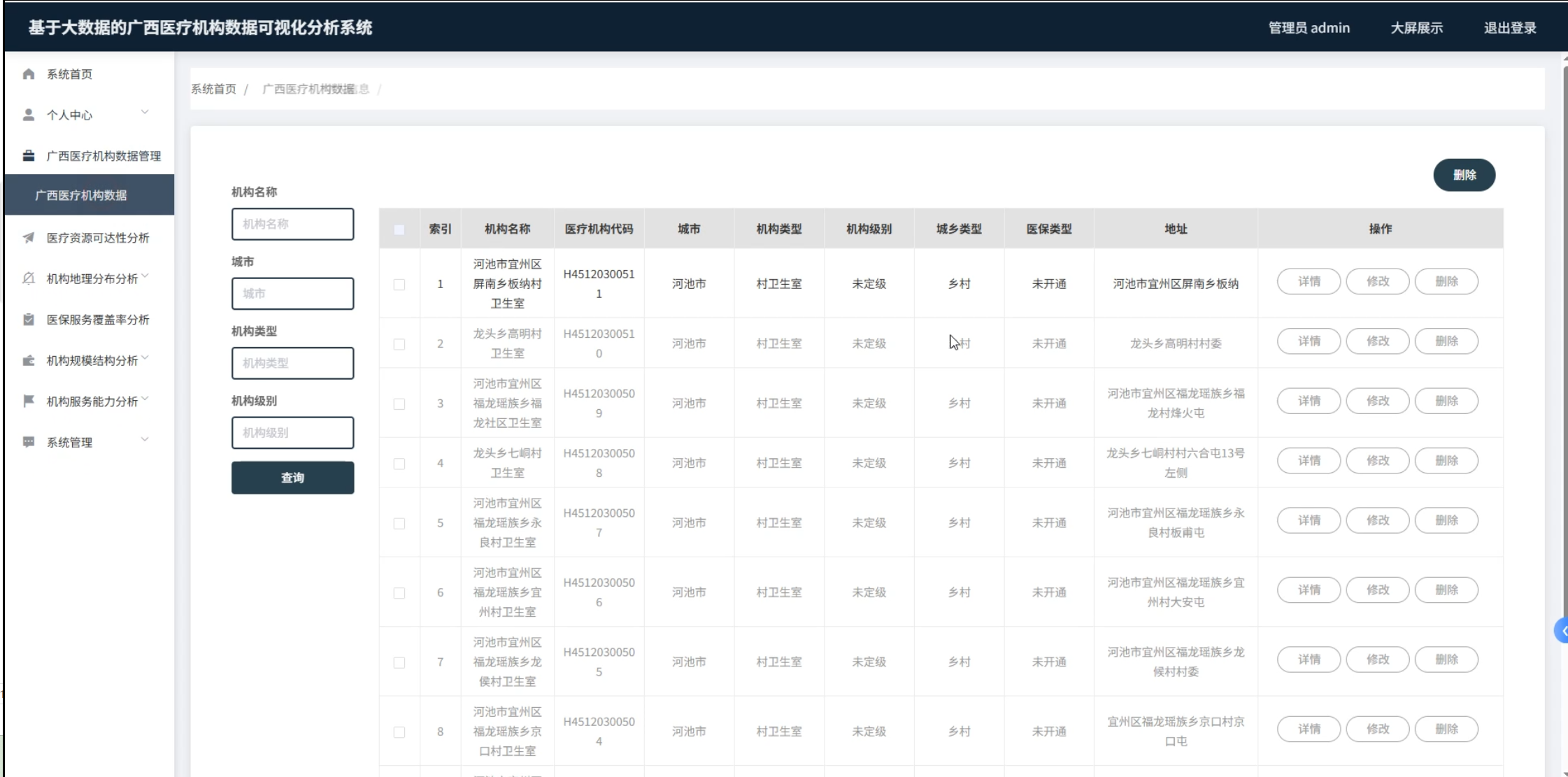Screen dimensions: 1568x777
Task: Check the box for row index 3
Action: pyautogui.click(x=399, y=404)
